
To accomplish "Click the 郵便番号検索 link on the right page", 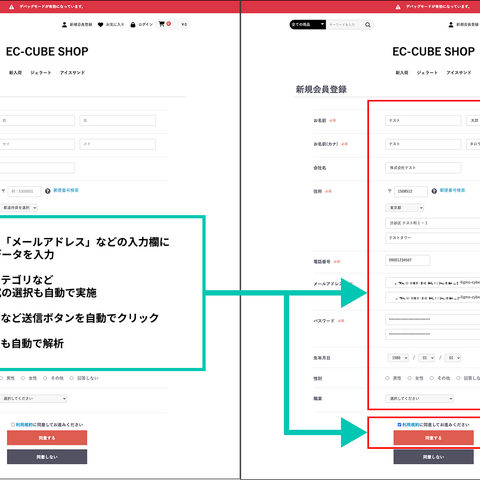I will (452, 190).
